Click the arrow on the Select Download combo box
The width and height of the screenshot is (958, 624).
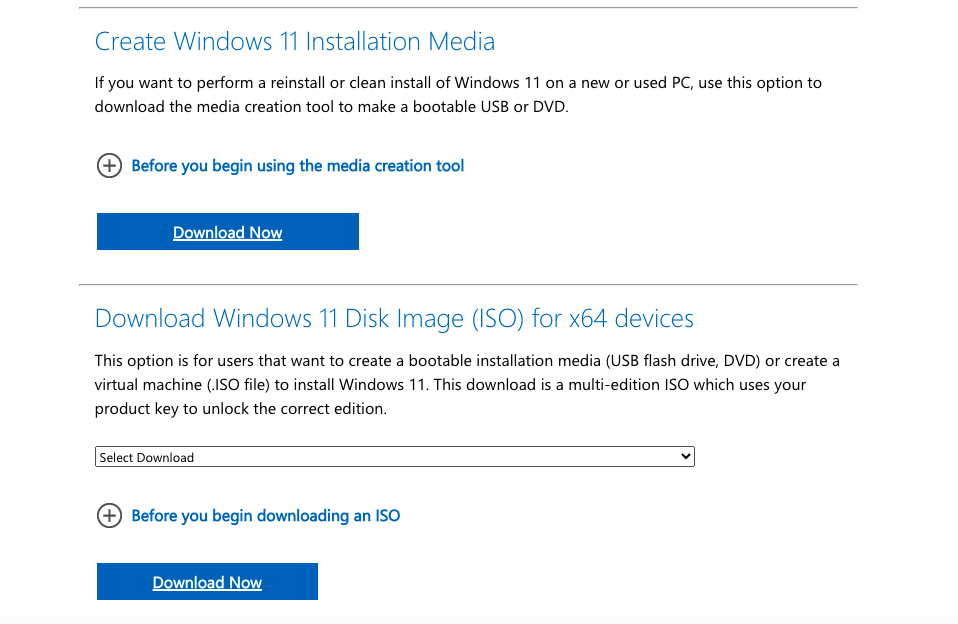(685, 457)
